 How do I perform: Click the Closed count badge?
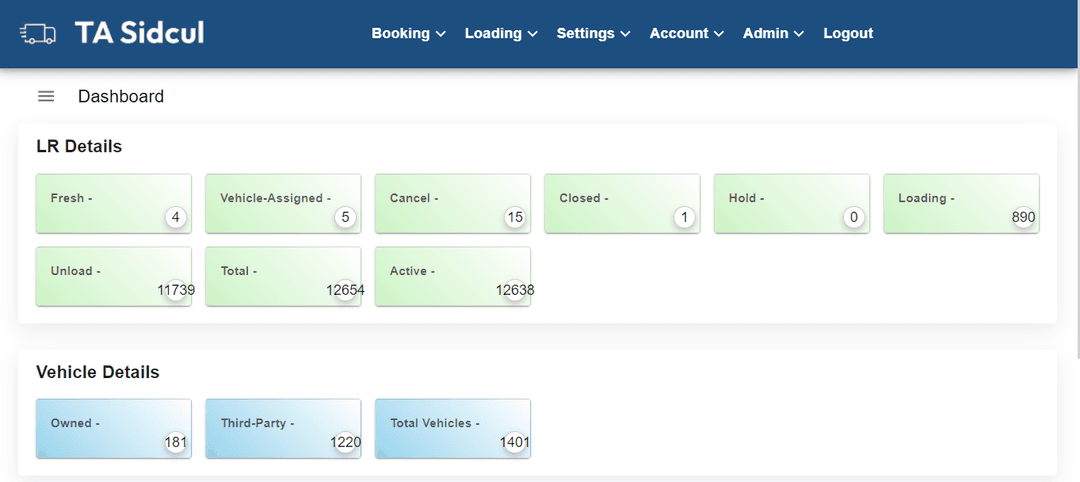pos(685,217)
